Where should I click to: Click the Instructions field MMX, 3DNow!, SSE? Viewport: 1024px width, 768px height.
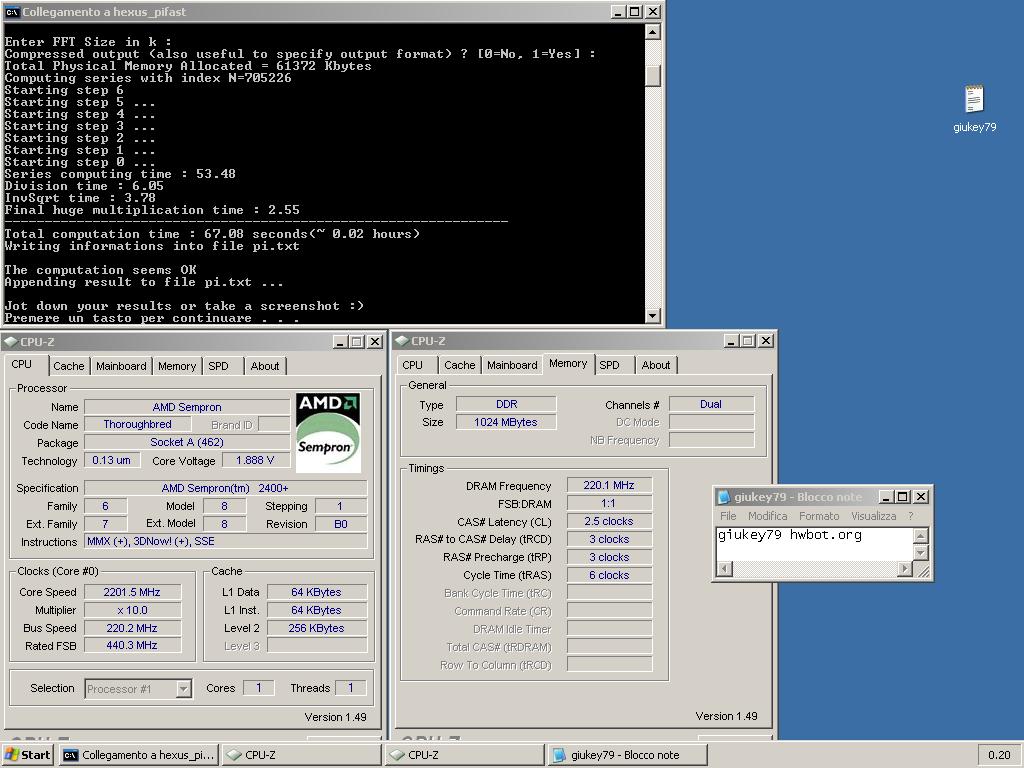(x=226, y=541)
